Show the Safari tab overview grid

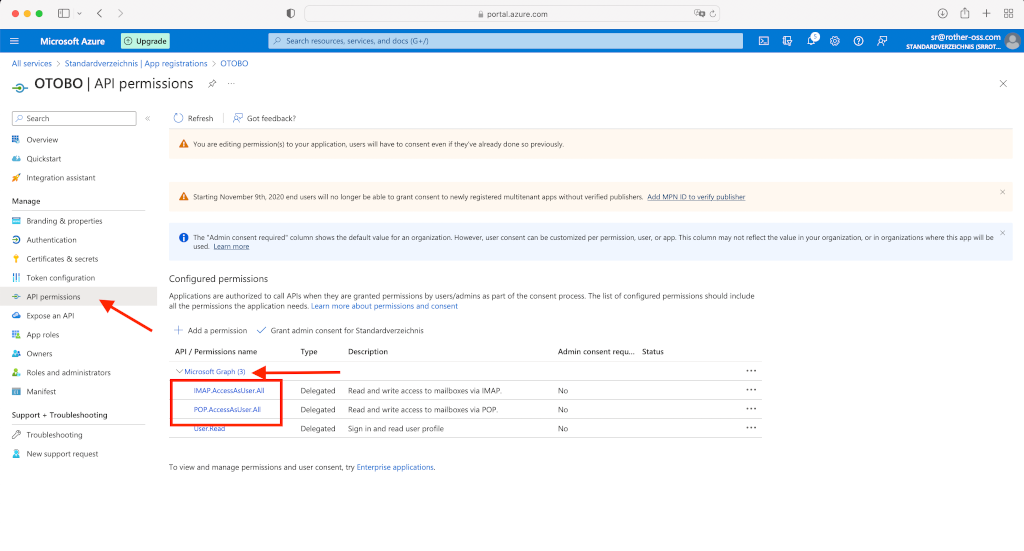coord(1008,13)
